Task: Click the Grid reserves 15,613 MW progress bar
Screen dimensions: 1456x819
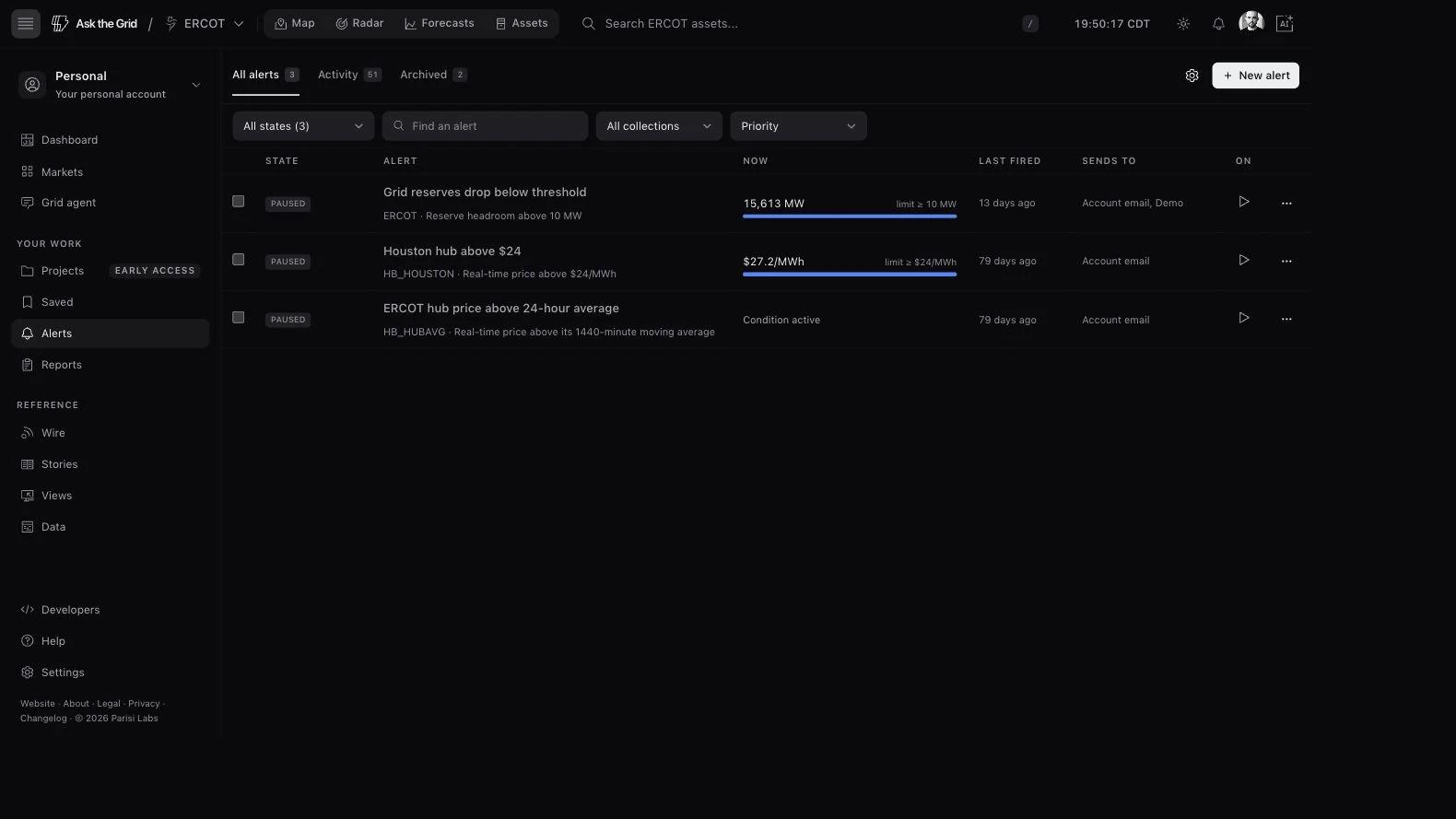Action: 850,216
